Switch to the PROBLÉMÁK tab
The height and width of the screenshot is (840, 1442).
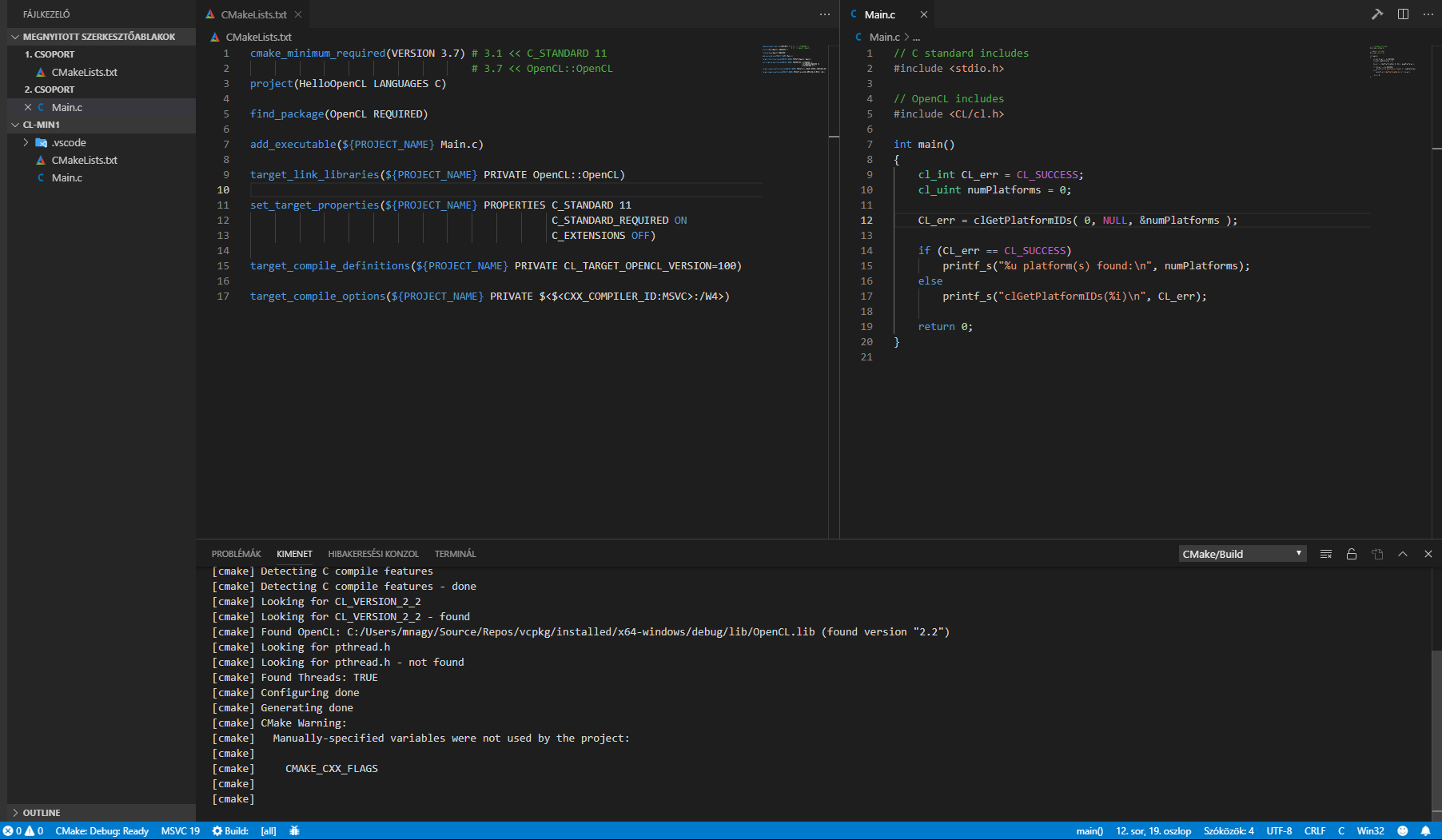click(x=236, y=554)
